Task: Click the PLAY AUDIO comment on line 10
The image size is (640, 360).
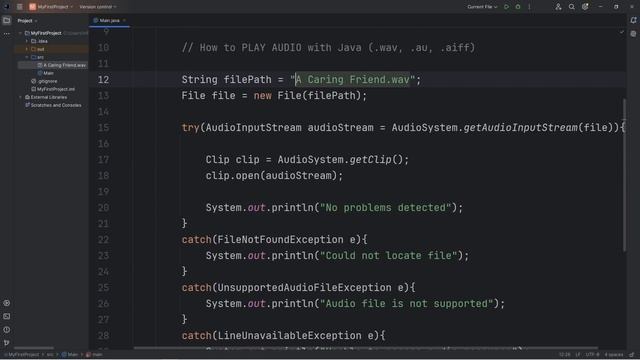Action: point(329,48)
